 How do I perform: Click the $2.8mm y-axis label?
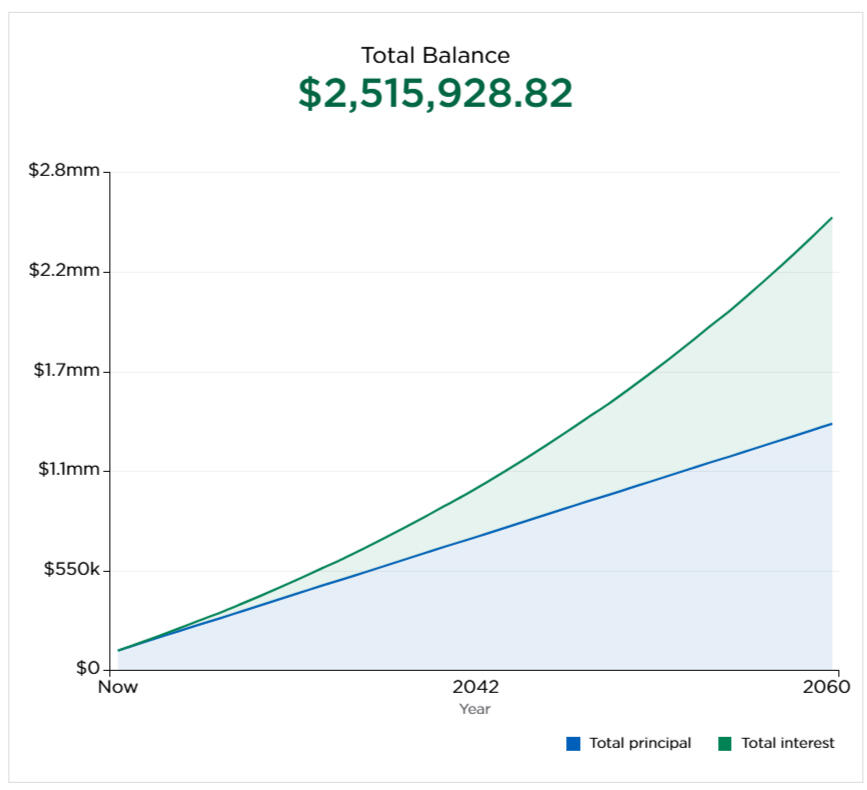[x=64, y=170]
